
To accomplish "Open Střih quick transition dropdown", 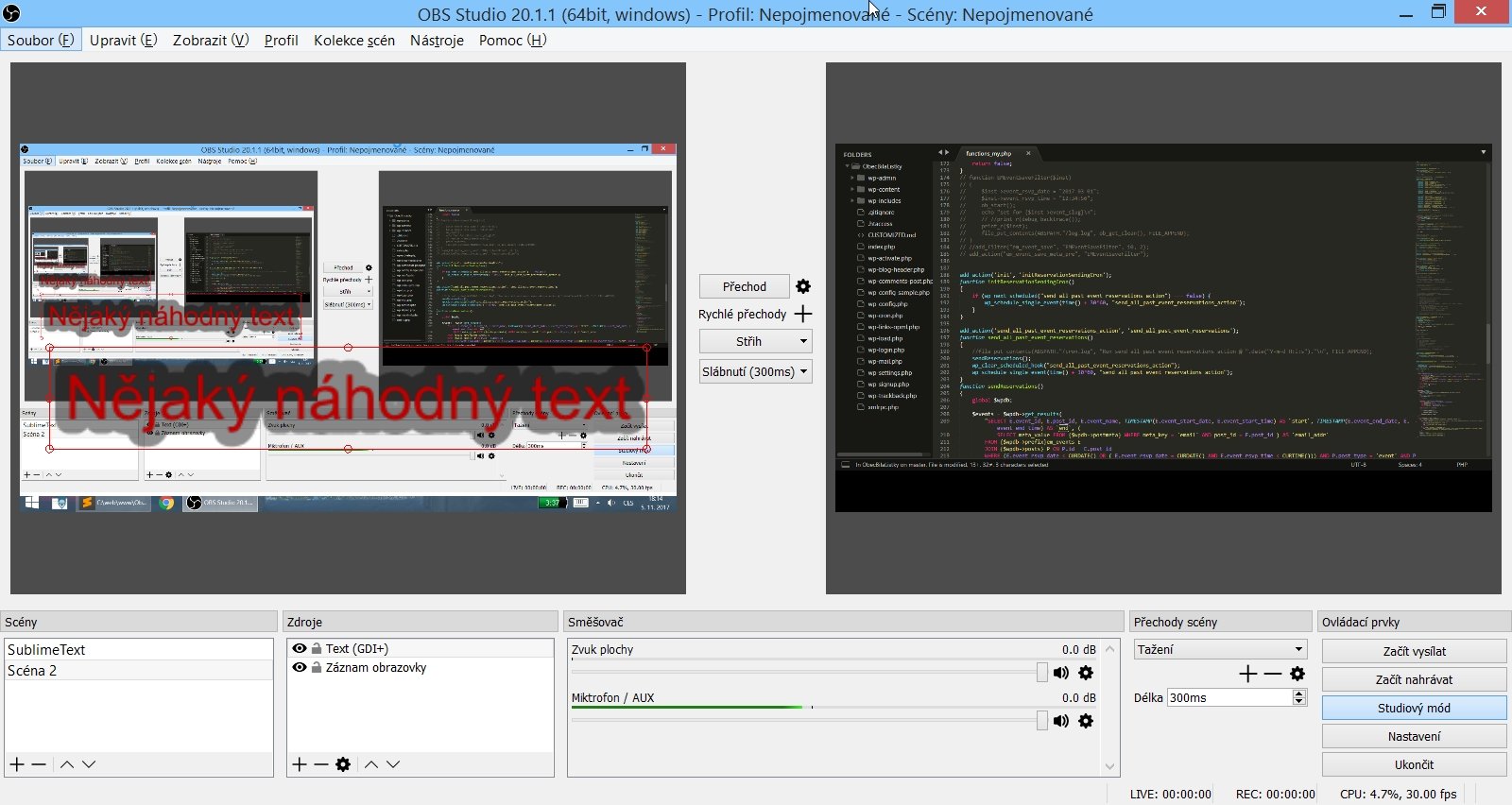I will click(x=755, y=341).
